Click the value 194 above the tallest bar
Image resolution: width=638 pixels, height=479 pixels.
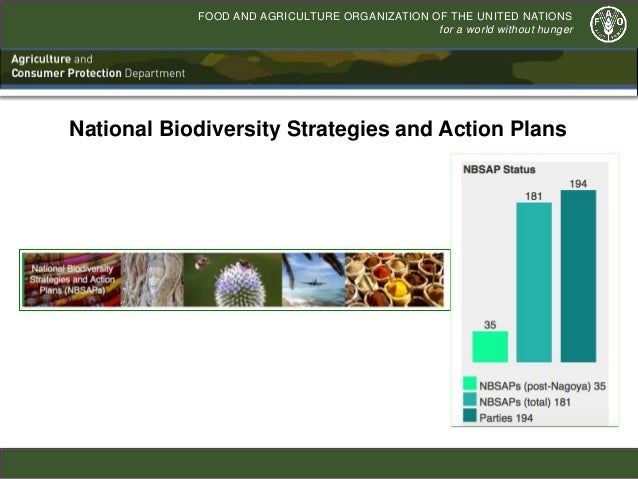coord(578,184)
